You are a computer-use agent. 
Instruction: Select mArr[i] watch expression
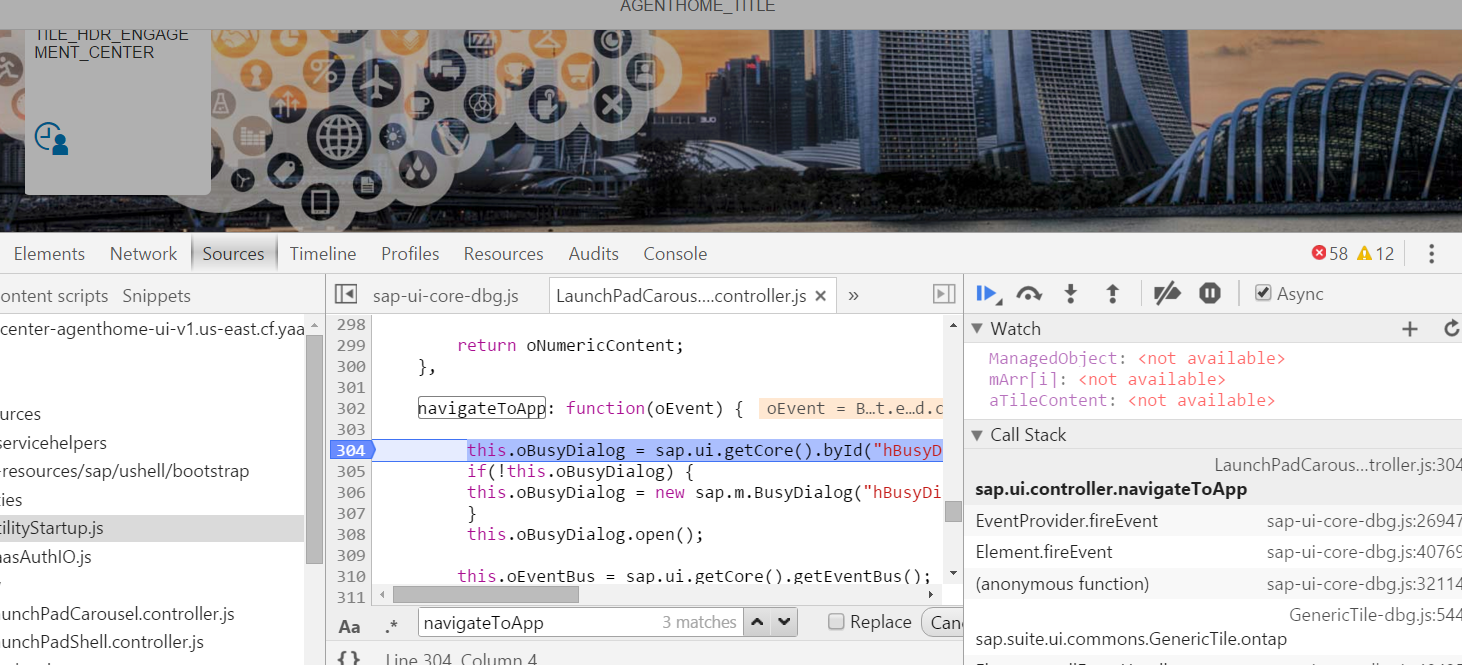click(1107, 379)
